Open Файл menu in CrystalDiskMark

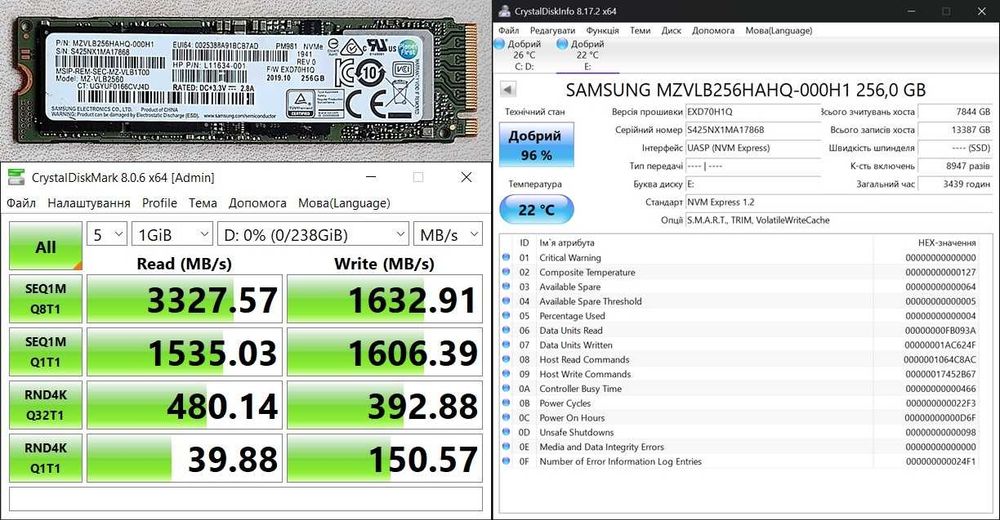(x=21, y=203)
